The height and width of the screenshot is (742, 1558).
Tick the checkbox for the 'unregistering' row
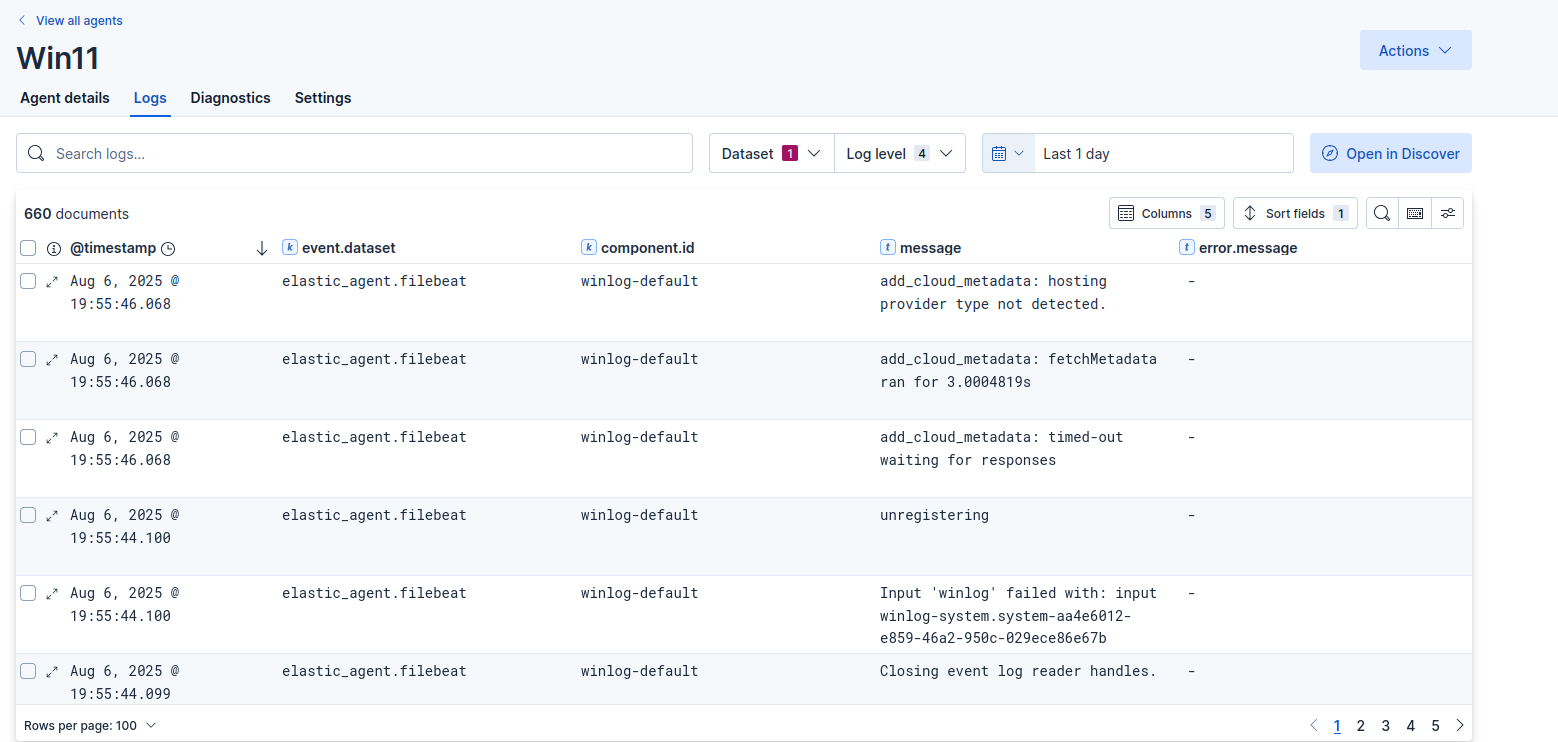(28, 516)
